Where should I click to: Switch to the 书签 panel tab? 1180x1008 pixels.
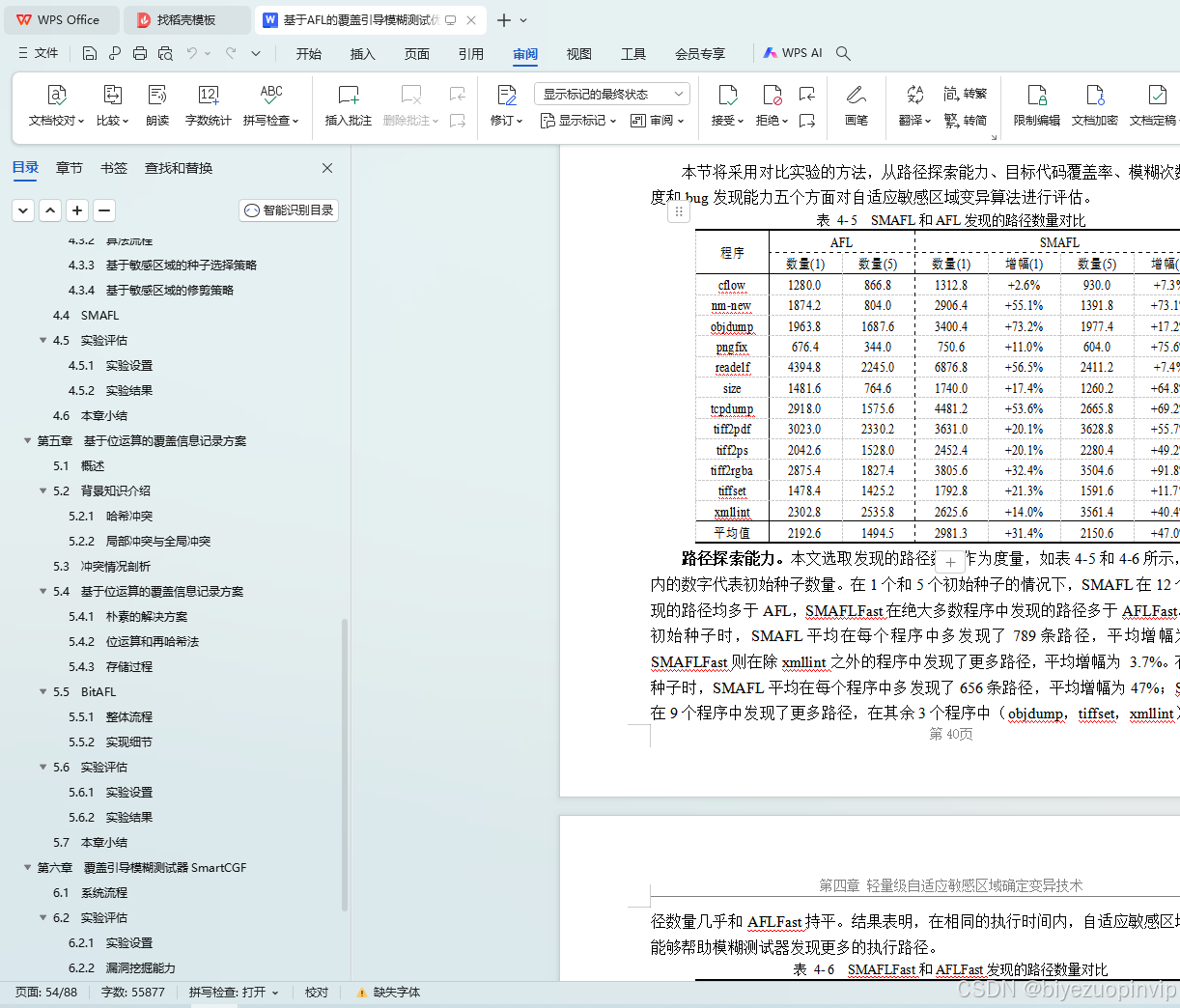tap(114, 167)
